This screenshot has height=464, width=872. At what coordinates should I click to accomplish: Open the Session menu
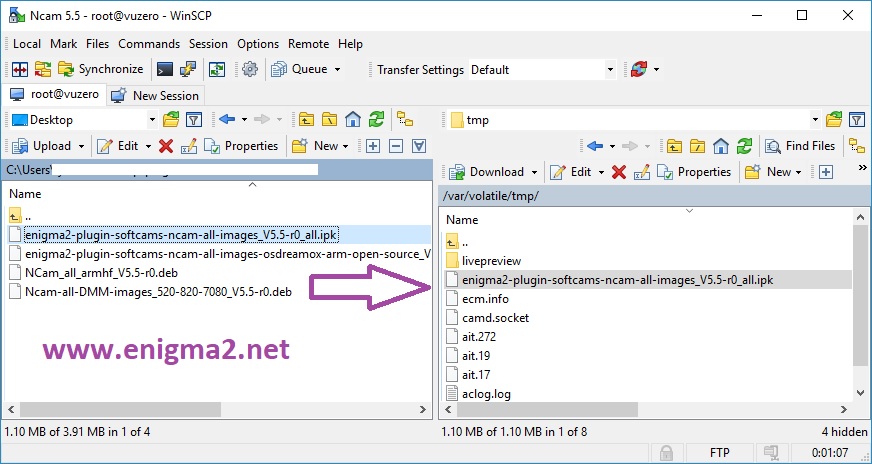[x=208, y=44]
